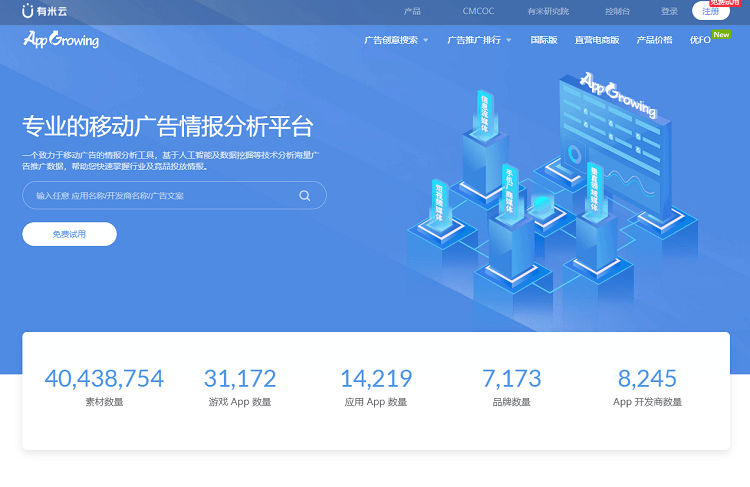Open the 控制台 console link
The width and height of the screenshot is (750, 487).
point(618,11)
